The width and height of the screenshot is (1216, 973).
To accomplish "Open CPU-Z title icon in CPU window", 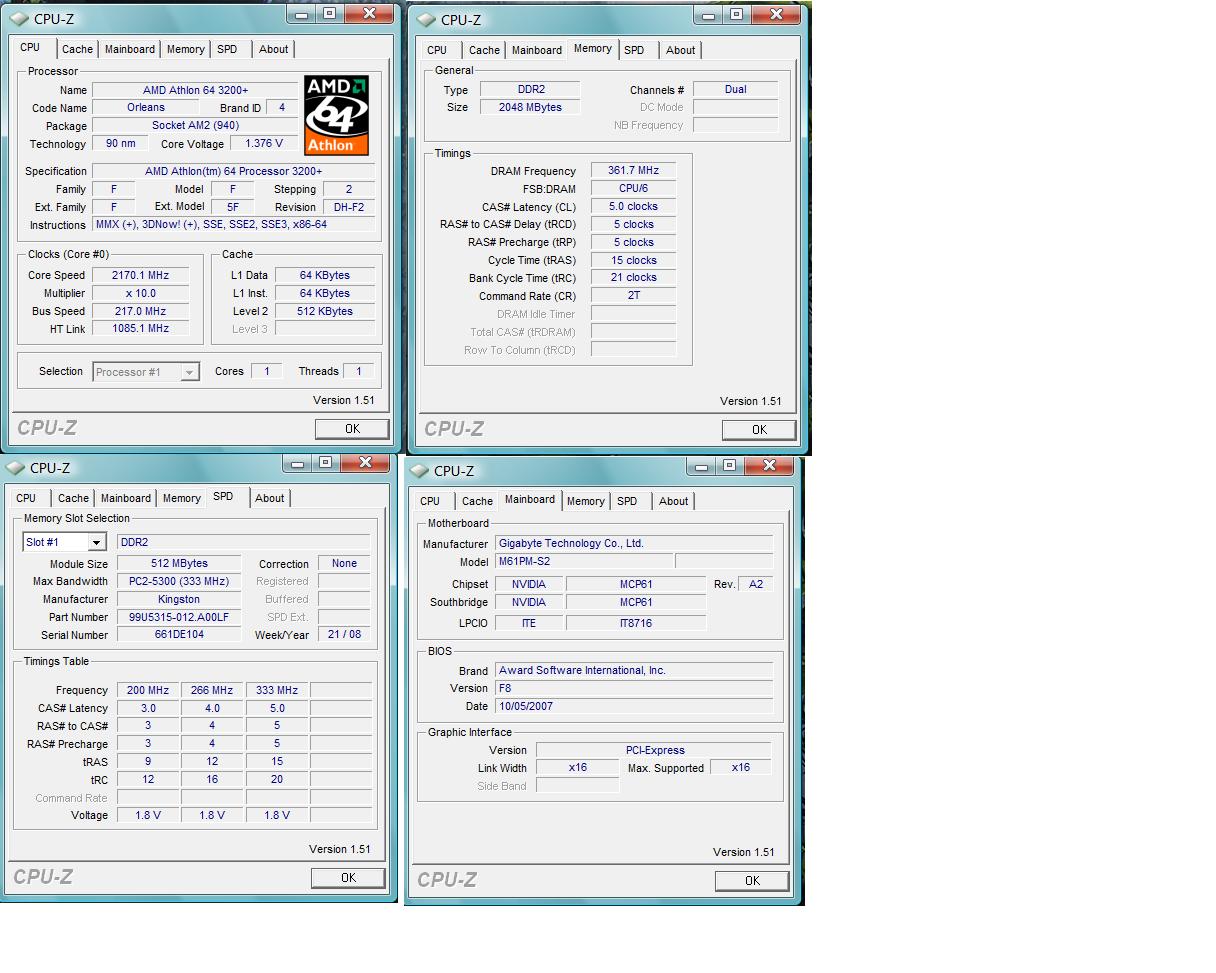I will (x=19, y=18).
